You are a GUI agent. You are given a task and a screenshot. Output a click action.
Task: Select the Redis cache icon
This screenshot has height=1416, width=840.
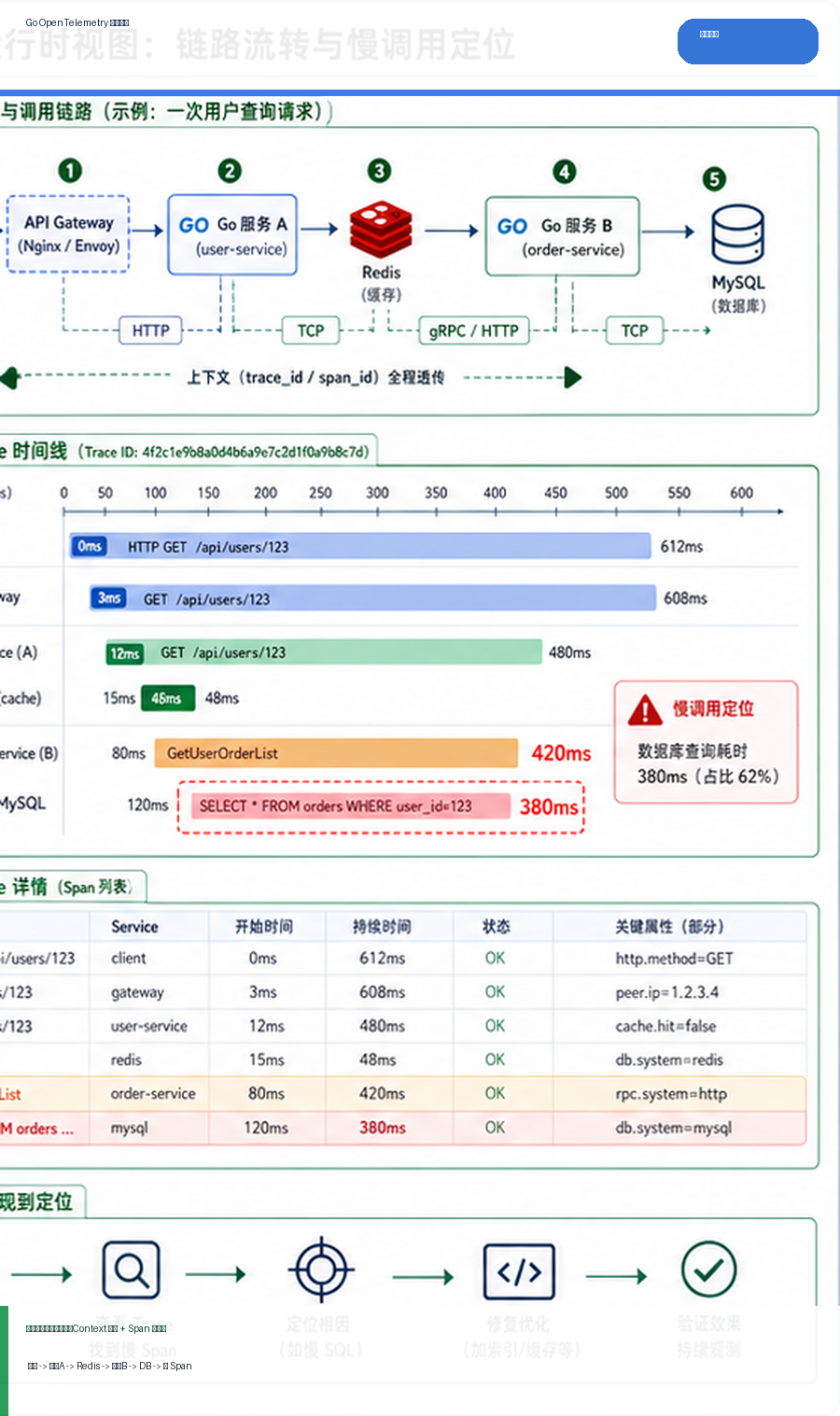click(x=381, y=229)
